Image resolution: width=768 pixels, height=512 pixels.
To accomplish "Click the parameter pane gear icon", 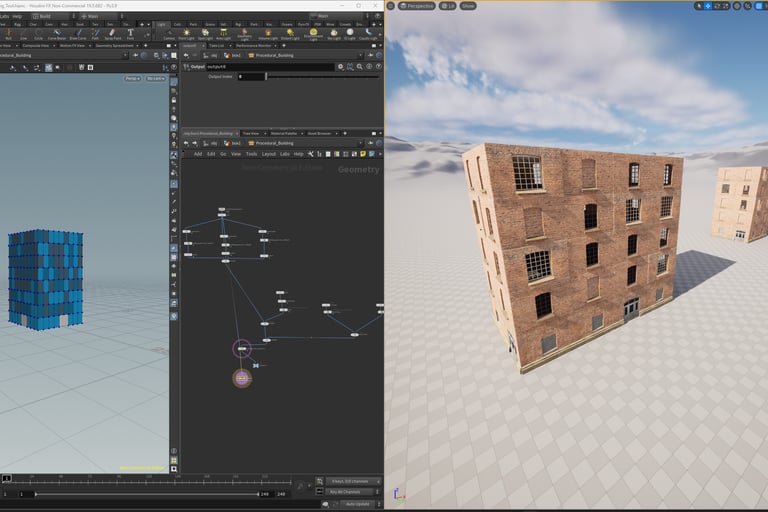I will coord(341,67).
